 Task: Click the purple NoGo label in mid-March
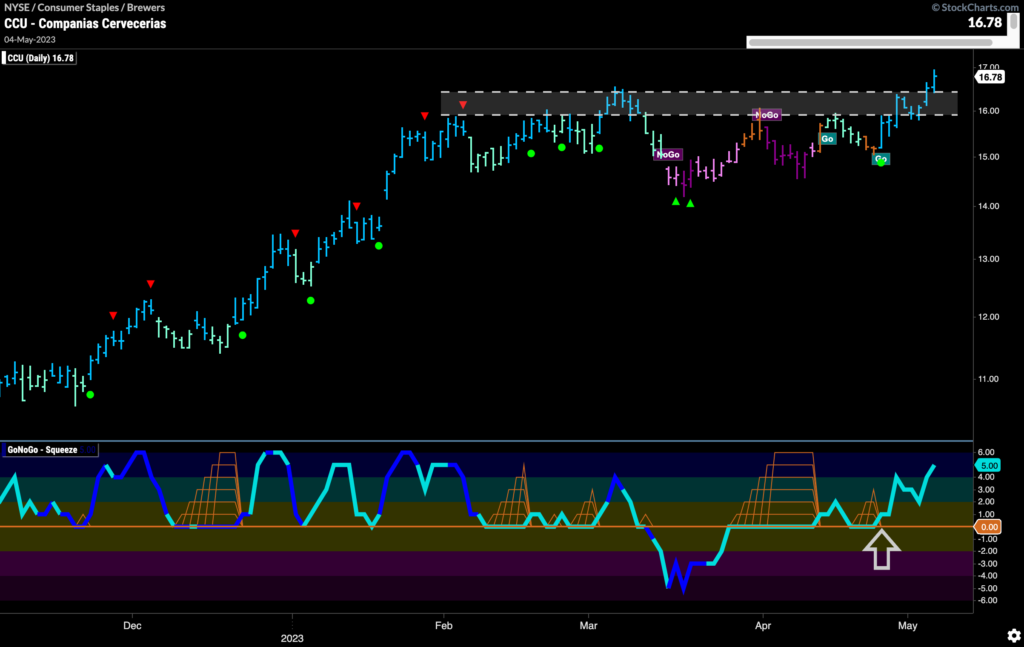[x=668, y=155]
